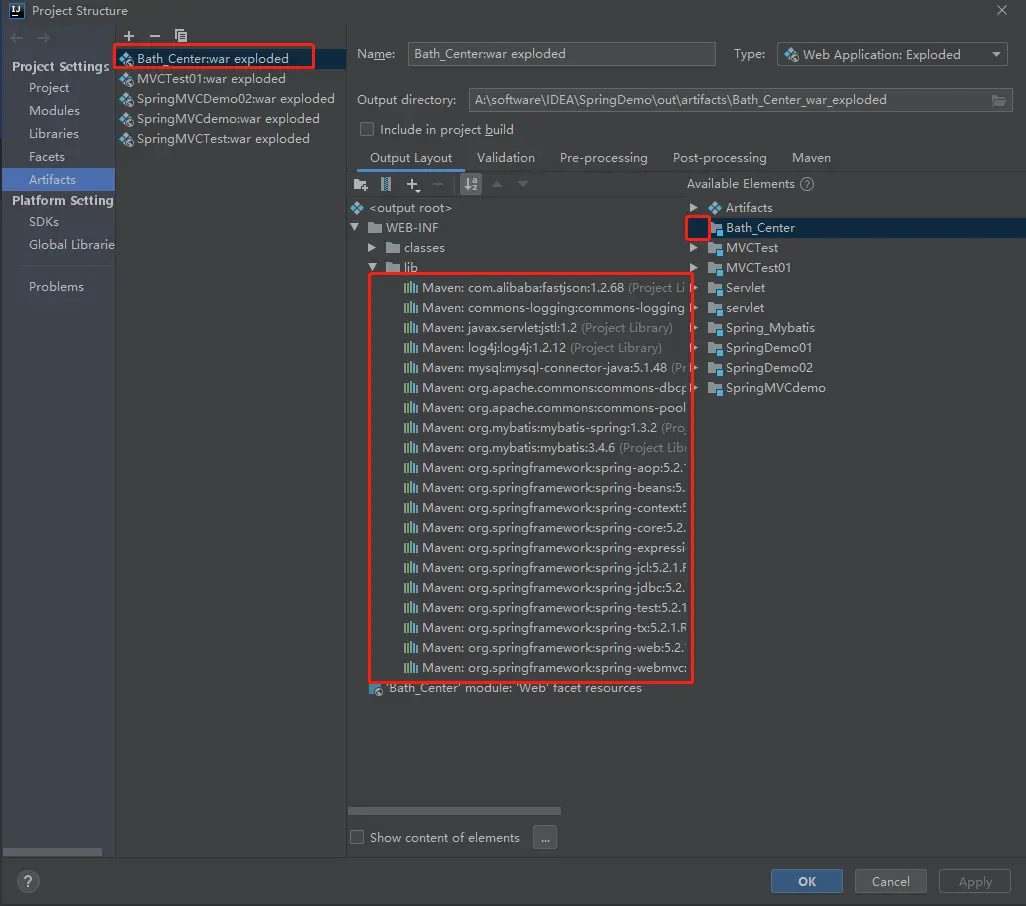The width and height of the screenshot is (1026, 906).
Task: Select the SpringMVCTest:war exploded artifact
Action: (215, 139)
